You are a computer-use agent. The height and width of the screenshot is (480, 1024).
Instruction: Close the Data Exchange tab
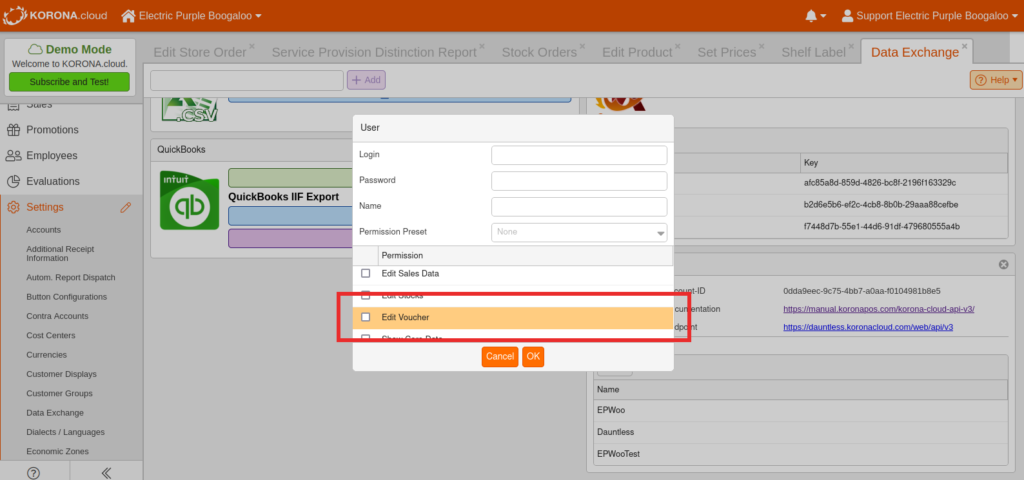coord(965,46)
